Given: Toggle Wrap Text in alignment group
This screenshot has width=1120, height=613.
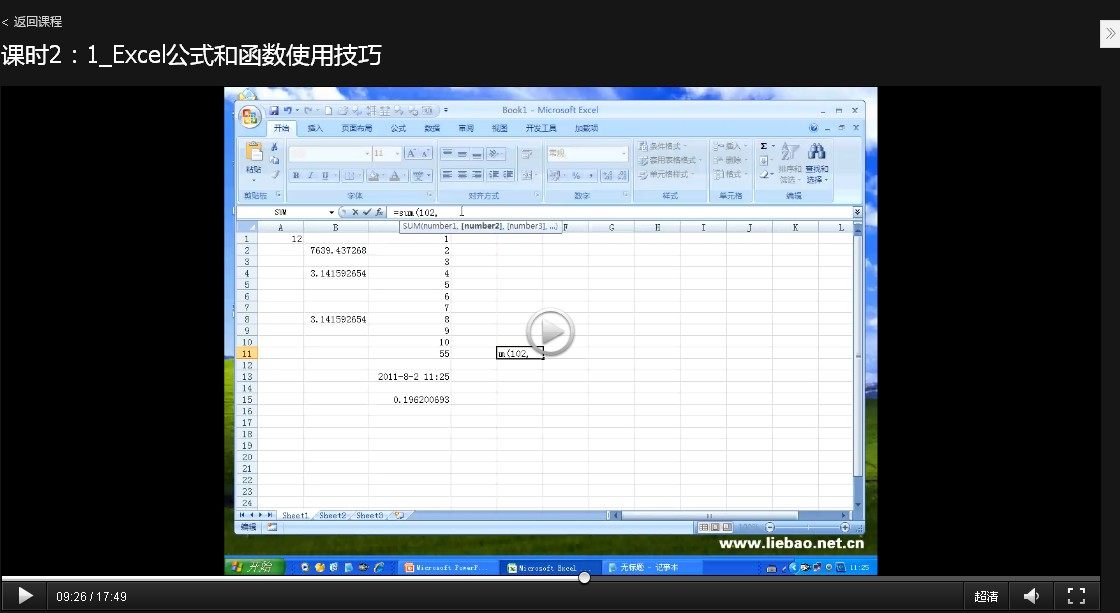Looking at the screenshot, I should [x=527, y=154].
